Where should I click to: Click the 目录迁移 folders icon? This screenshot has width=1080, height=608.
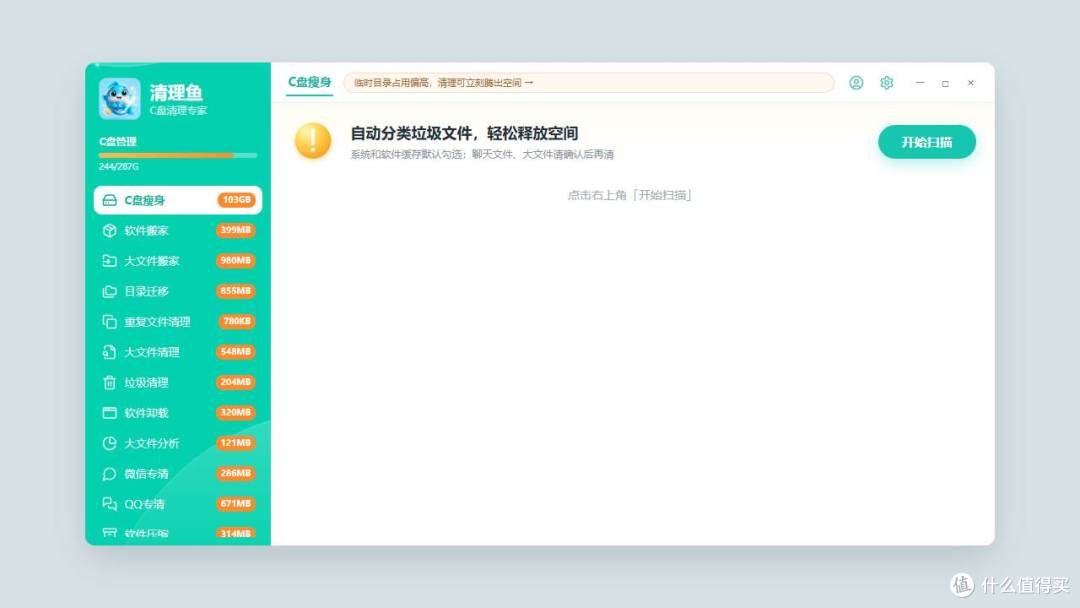pos(110,291)
